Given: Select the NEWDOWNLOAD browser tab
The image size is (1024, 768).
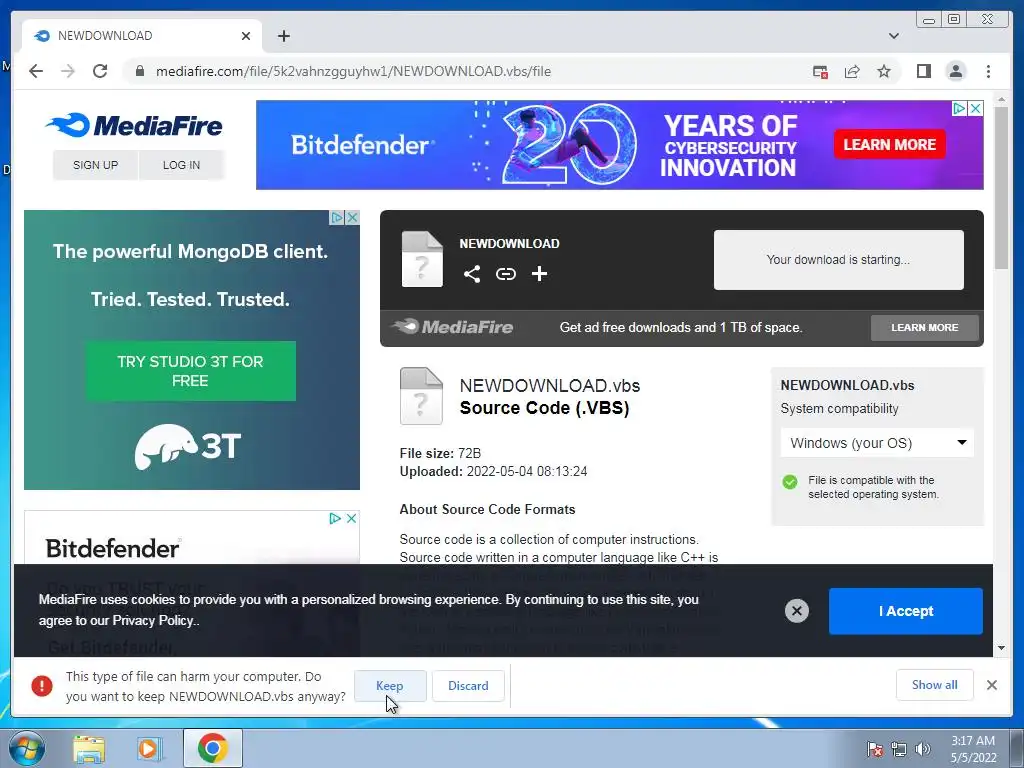Looking at the screenshot, I should (x=142, y=36).
